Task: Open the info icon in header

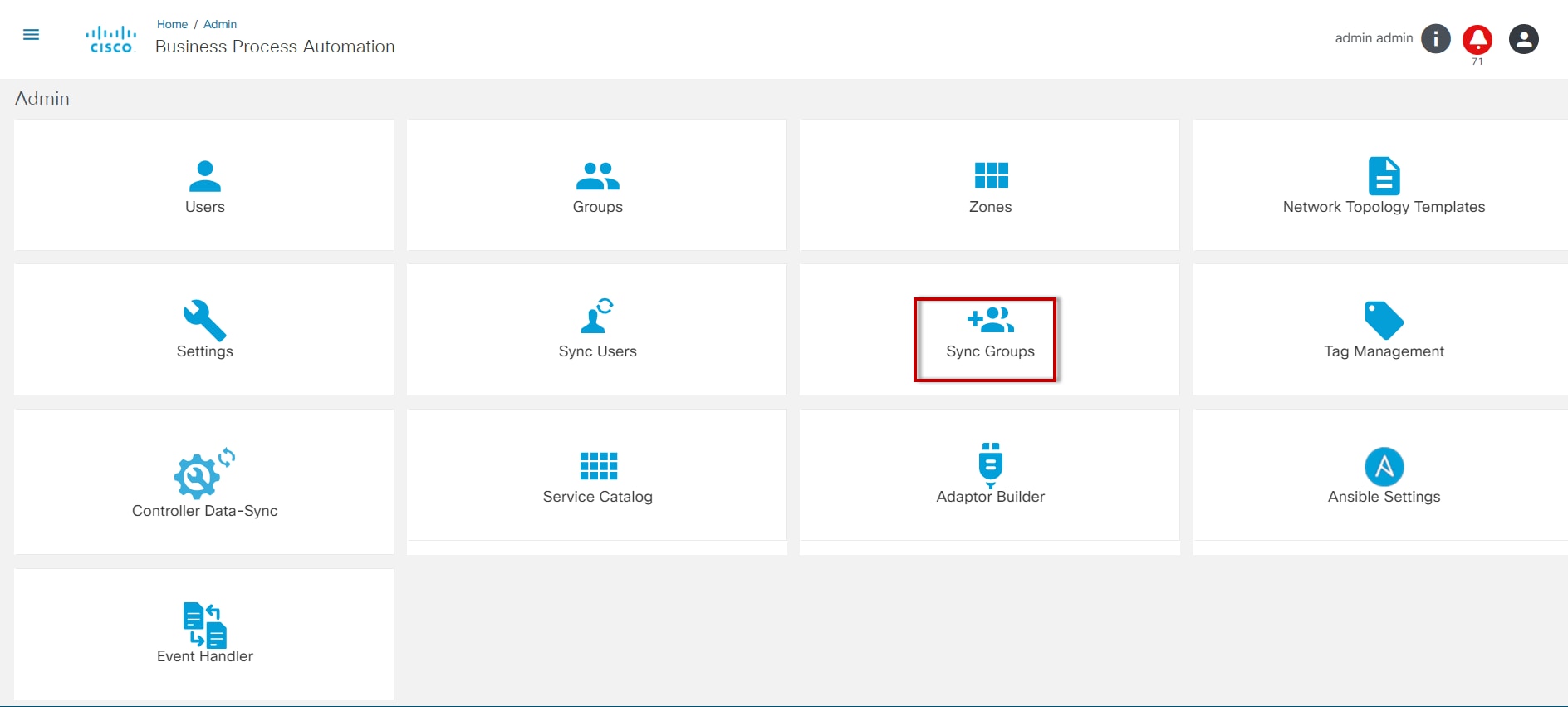Action: point(1436,38)
